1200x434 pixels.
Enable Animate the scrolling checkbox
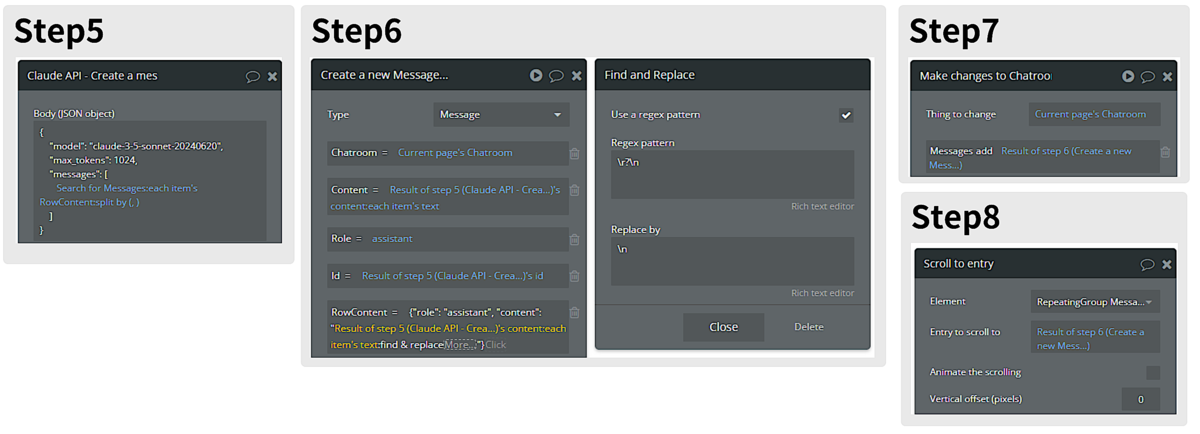1153,372
